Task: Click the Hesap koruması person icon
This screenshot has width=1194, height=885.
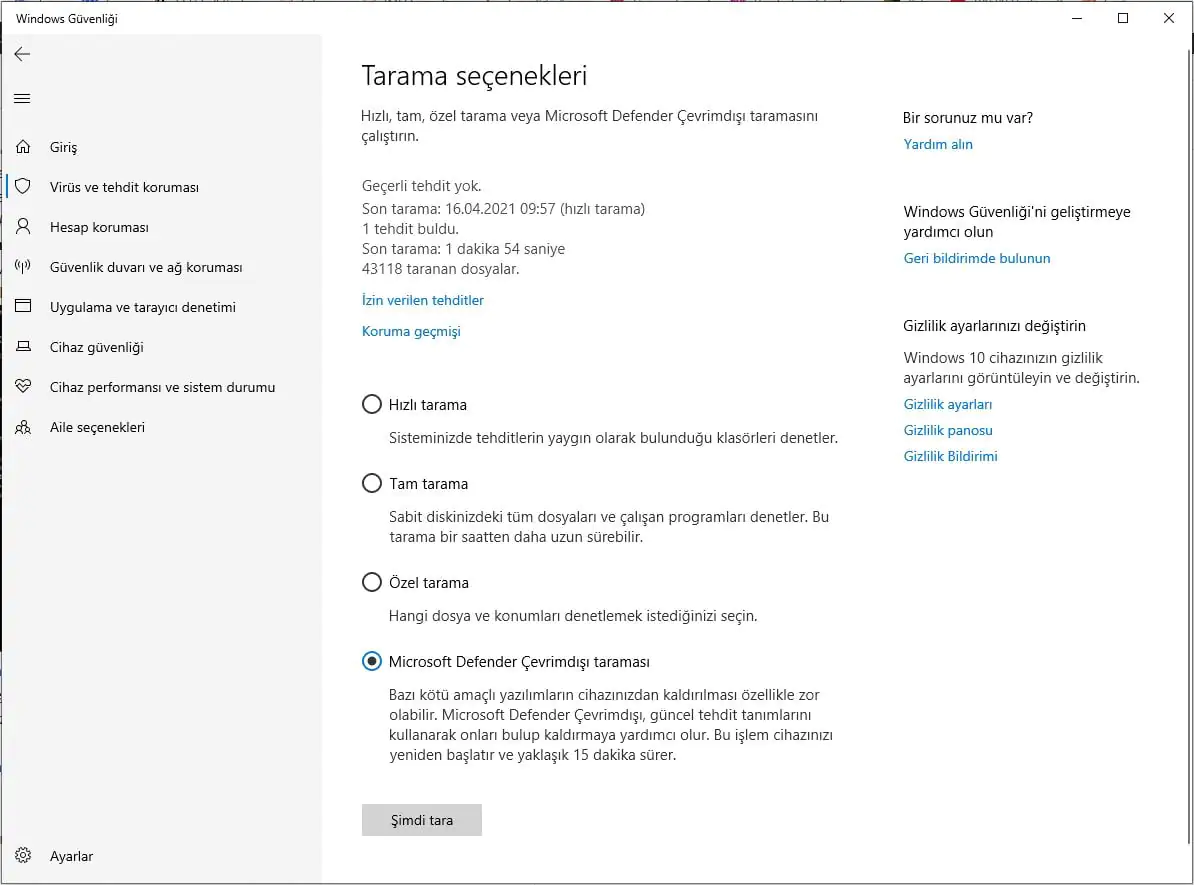Action: point(22,227)
